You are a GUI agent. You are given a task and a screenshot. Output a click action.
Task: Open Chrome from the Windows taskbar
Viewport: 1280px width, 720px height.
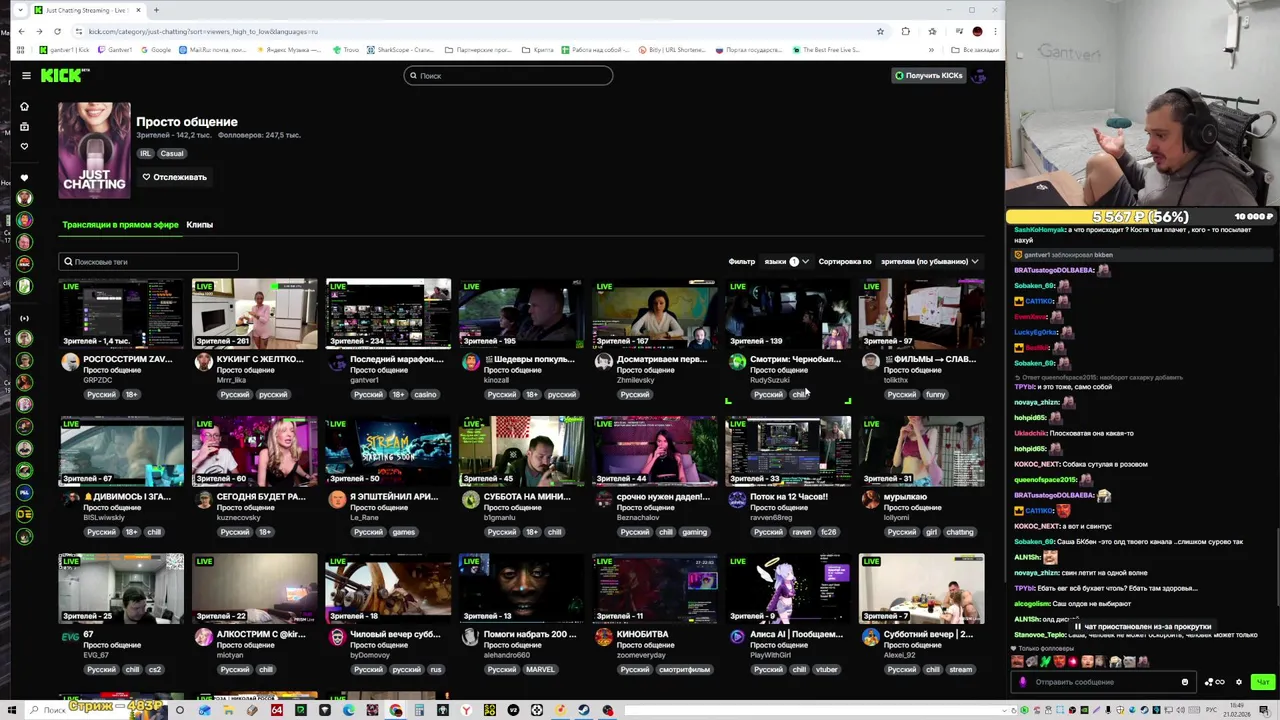pyautogui.click(x=396, y=710)
